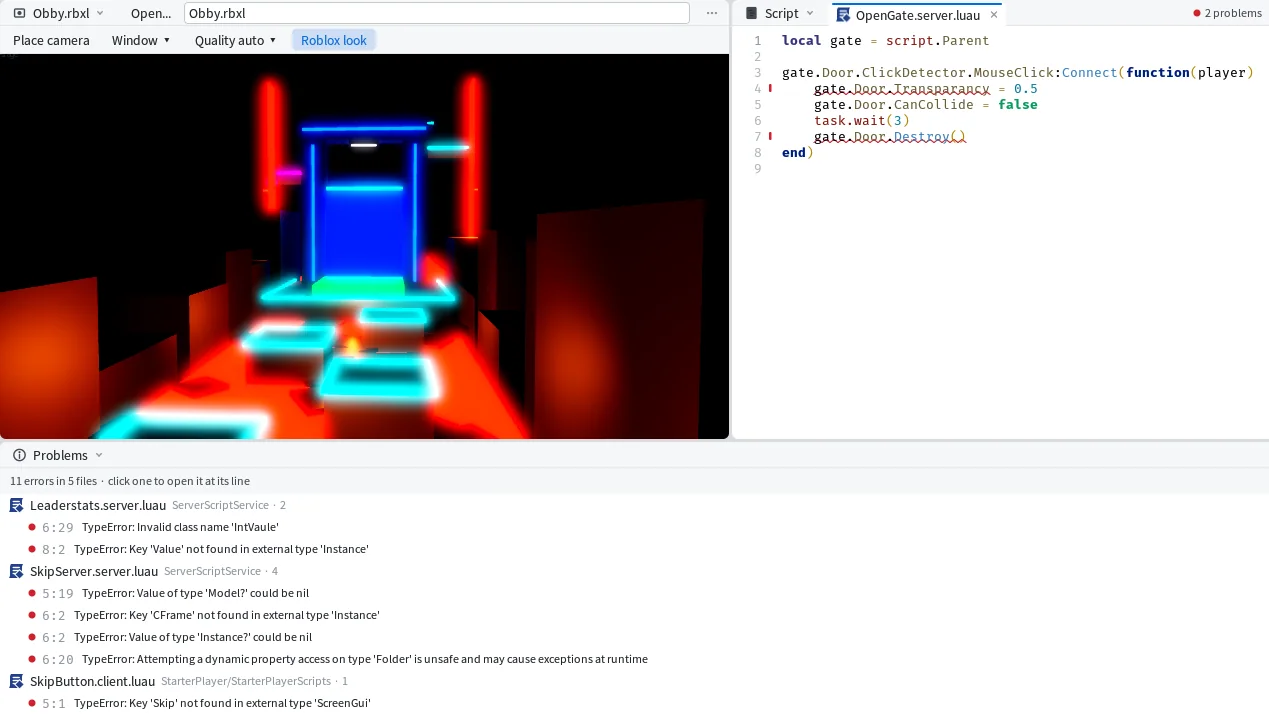Screen dimensions: 1269x714
Task: Toggle the Roblox look rendering mode
Action: point(334,40)
